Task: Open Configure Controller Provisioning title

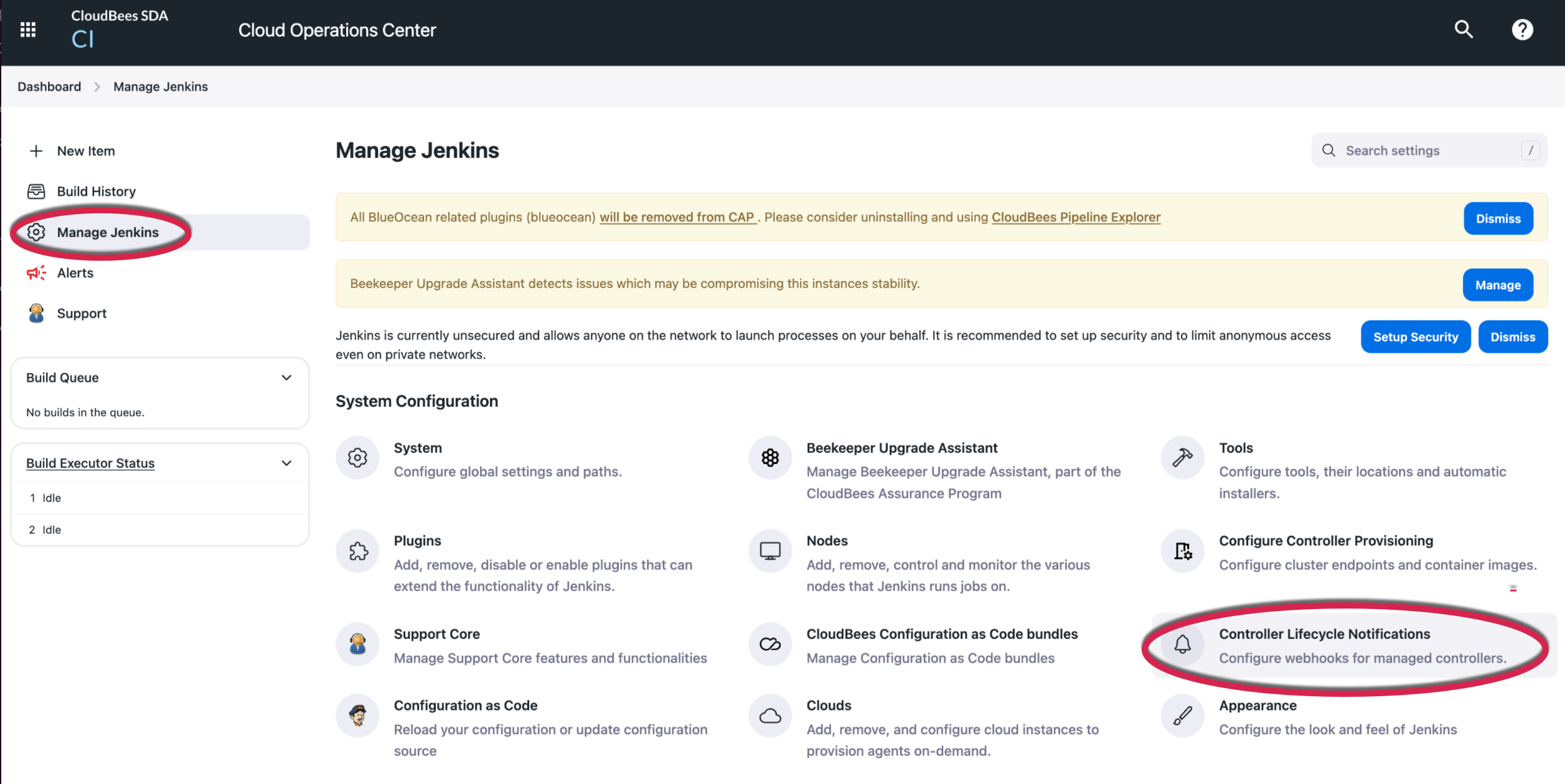Action: 1326,541
